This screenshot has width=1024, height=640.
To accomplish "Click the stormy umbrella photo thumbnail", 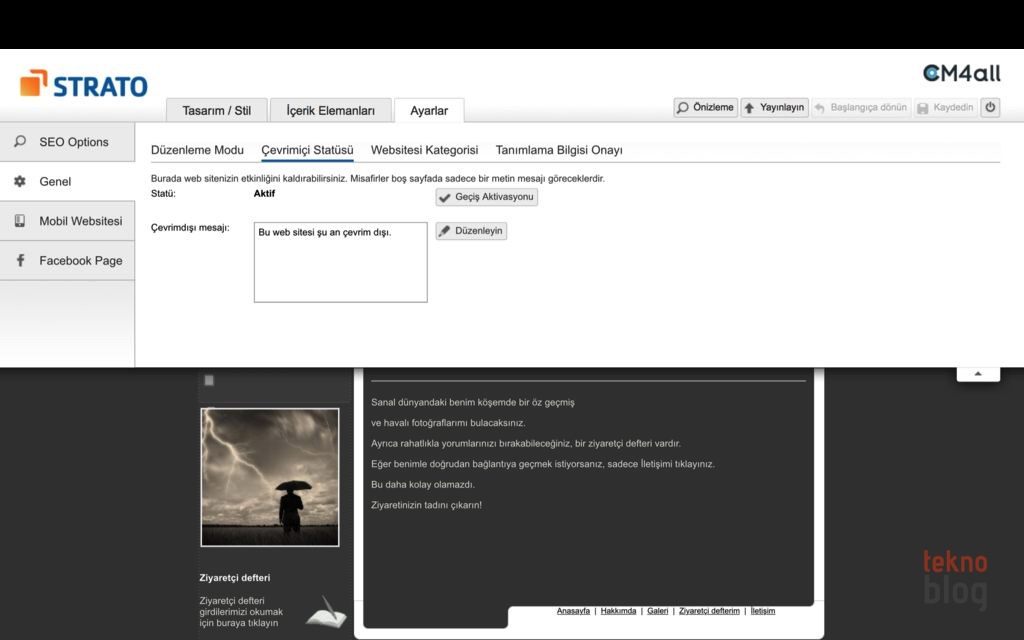I will [x=270, y=477].
